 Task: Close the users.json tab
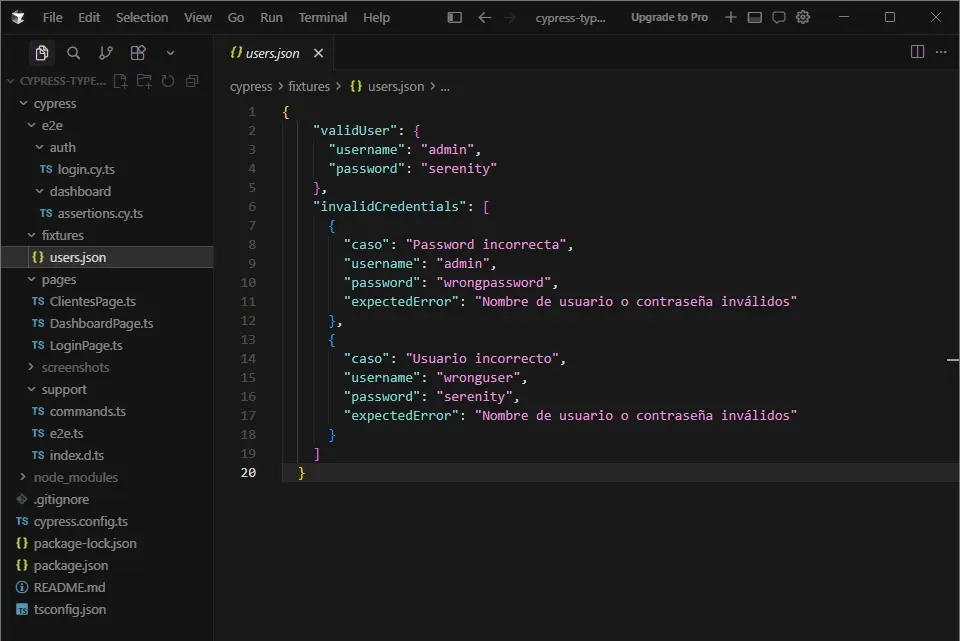pyautogui.click(x=318, y=53)
